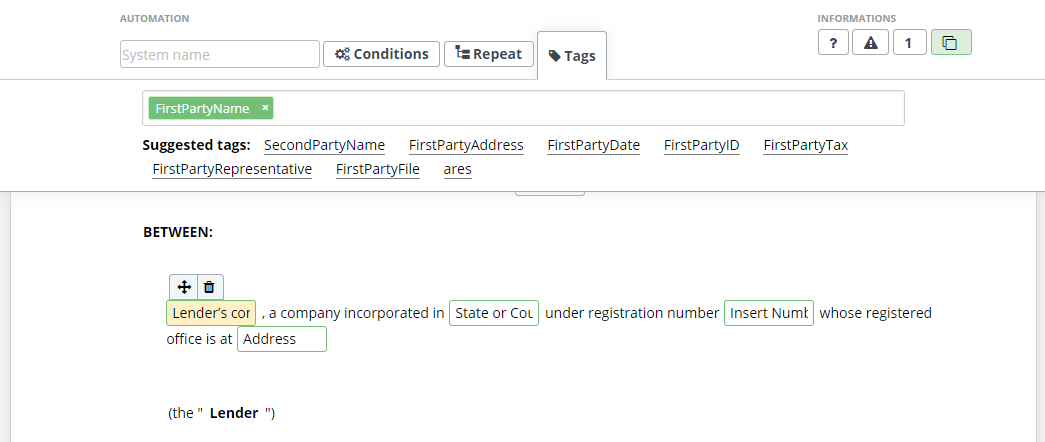Remove the FirstPartyName tag with the x

click(265, 107)
